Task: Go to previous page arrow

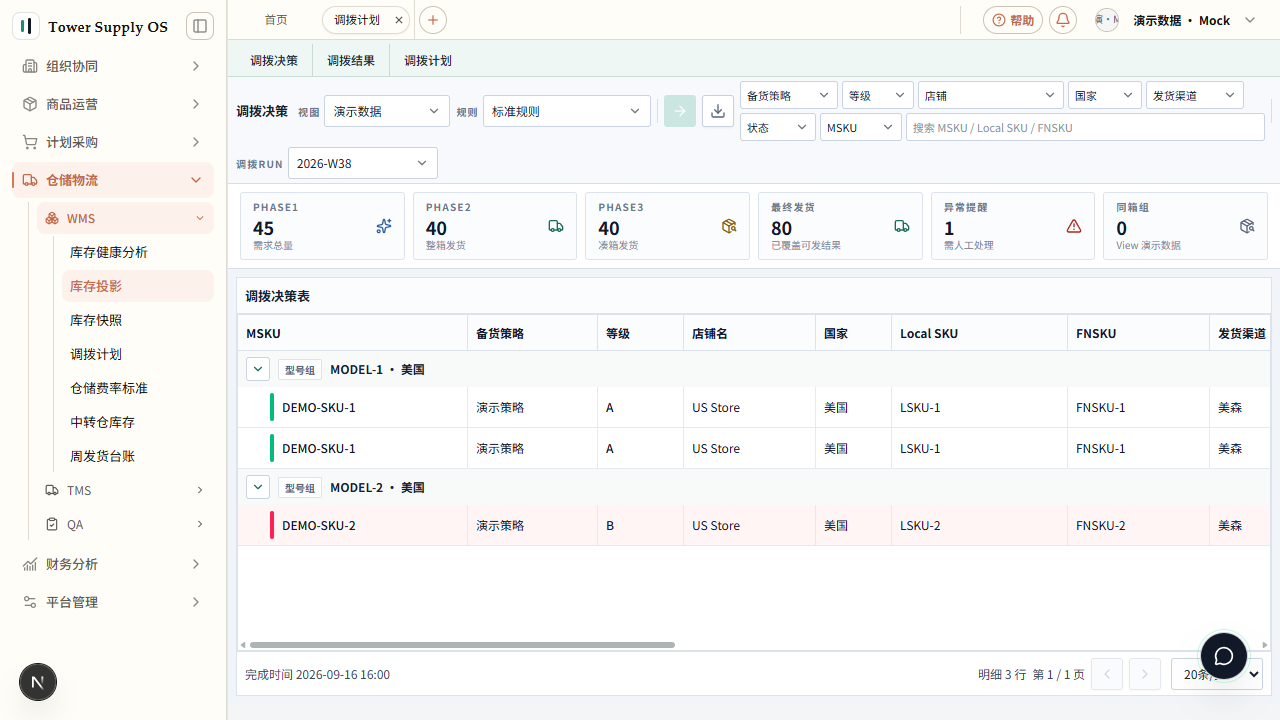Action: (x=1107, y=674)
